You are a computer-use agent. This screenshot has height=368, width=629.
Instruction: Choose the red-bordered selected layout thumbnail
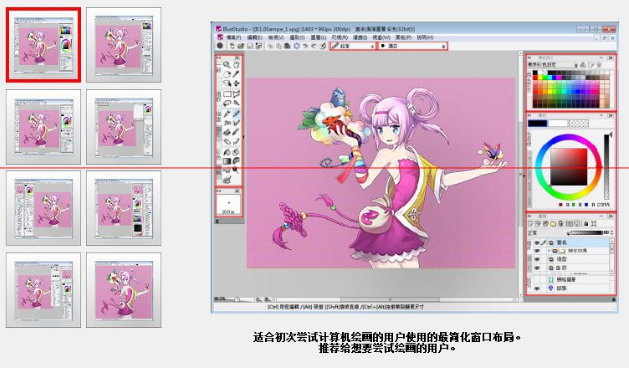click(x=43, y=45)
